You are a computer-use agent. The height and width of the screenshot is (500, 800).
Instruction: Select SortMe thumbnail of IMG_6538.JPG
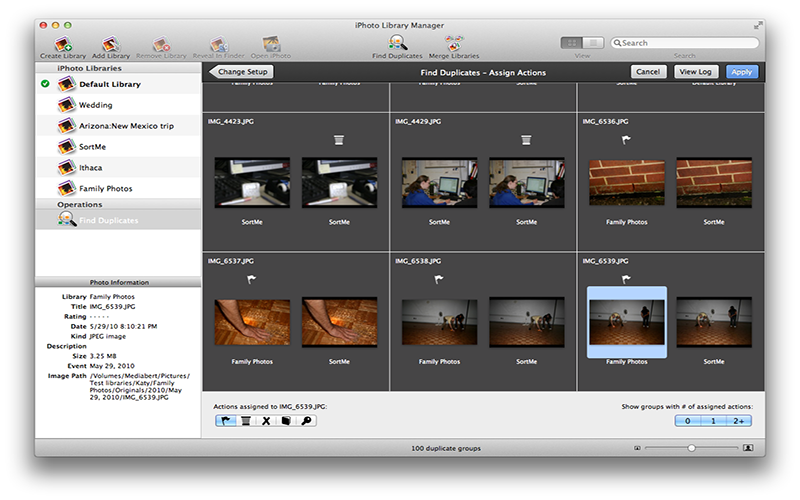pos(527,322)
